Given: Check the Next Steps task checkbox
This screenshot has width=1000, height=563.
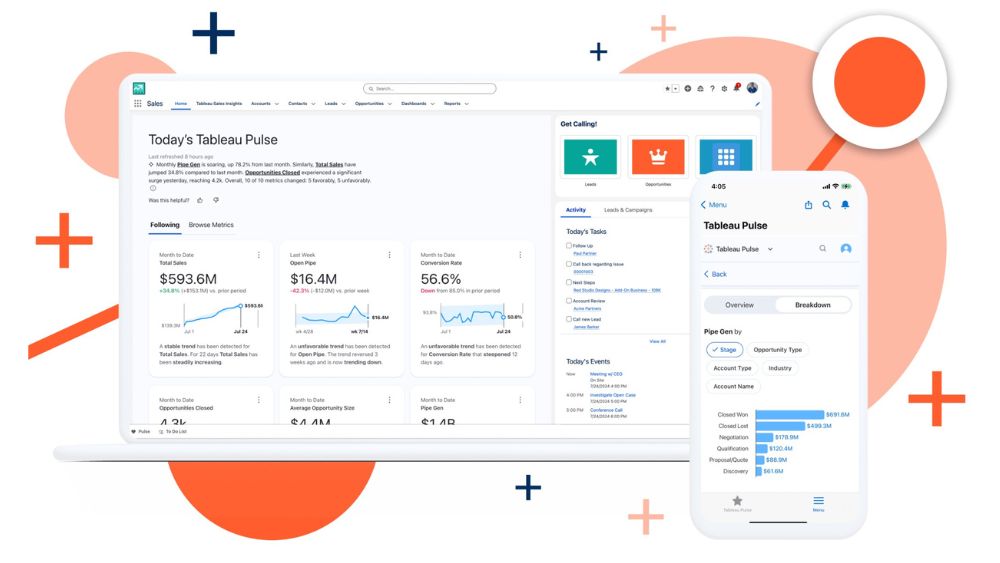Looking at the screenshot, I should pyautogui.click(x=569, y=282).
